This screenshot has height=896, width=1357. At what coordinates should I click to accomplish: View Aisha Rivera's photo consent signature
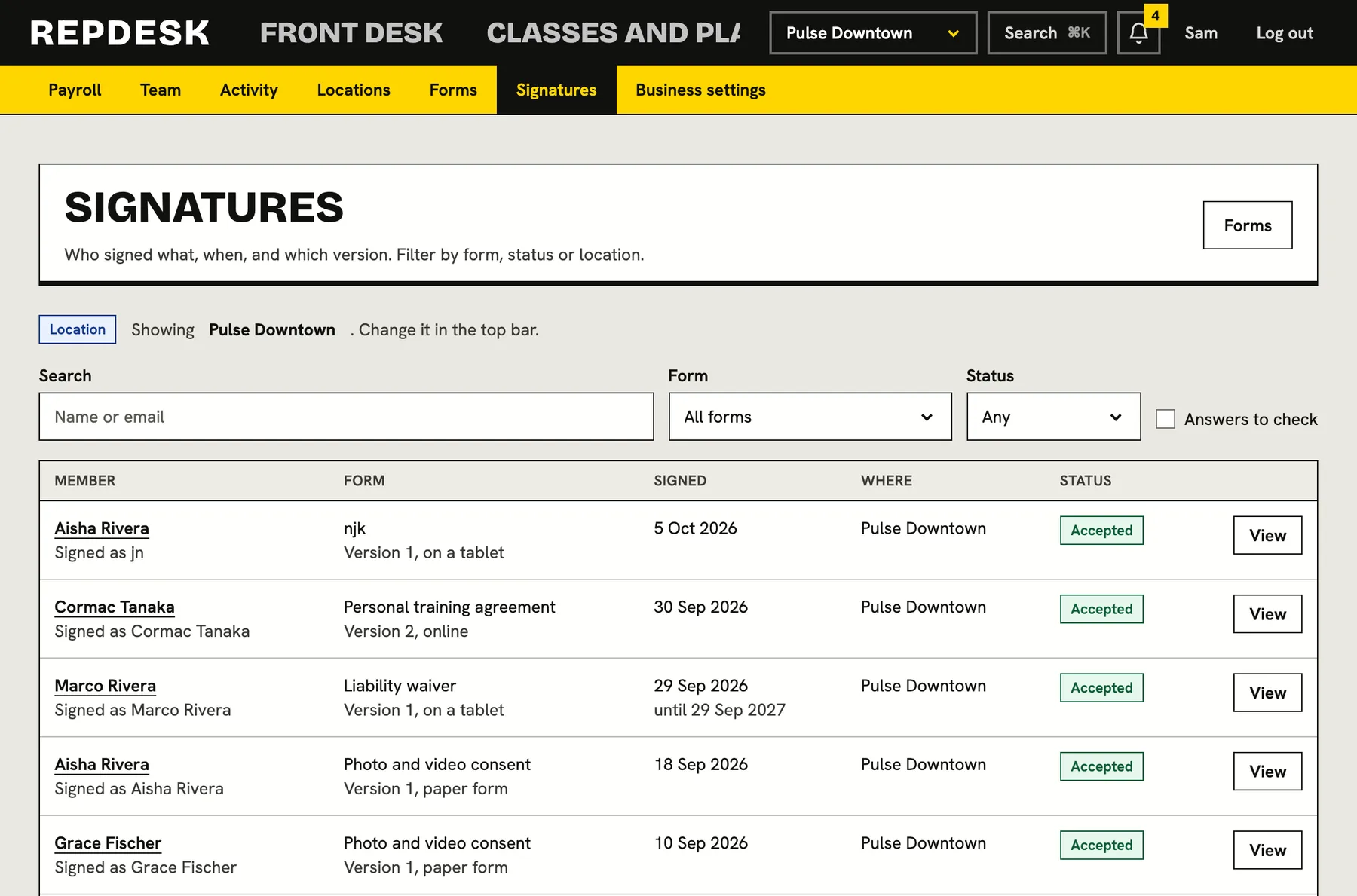click(1267, 772)
